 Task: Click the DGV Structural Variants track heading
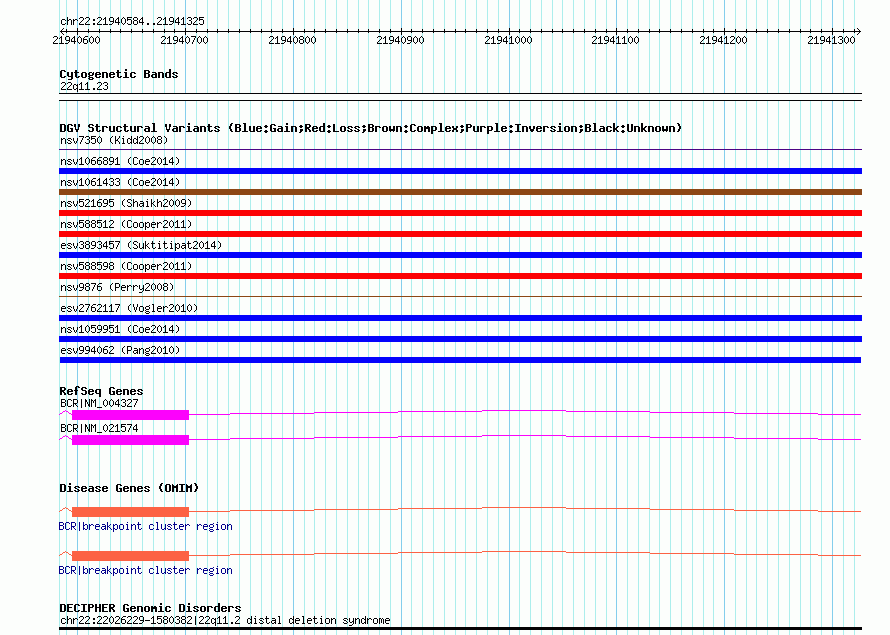[371, 128]
